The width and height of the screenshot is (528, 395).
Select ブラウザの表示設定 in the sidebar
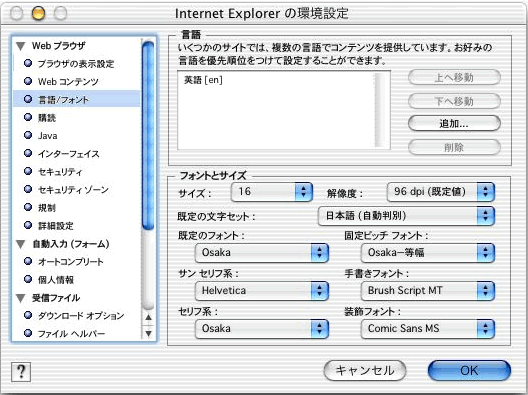(76, 64)
